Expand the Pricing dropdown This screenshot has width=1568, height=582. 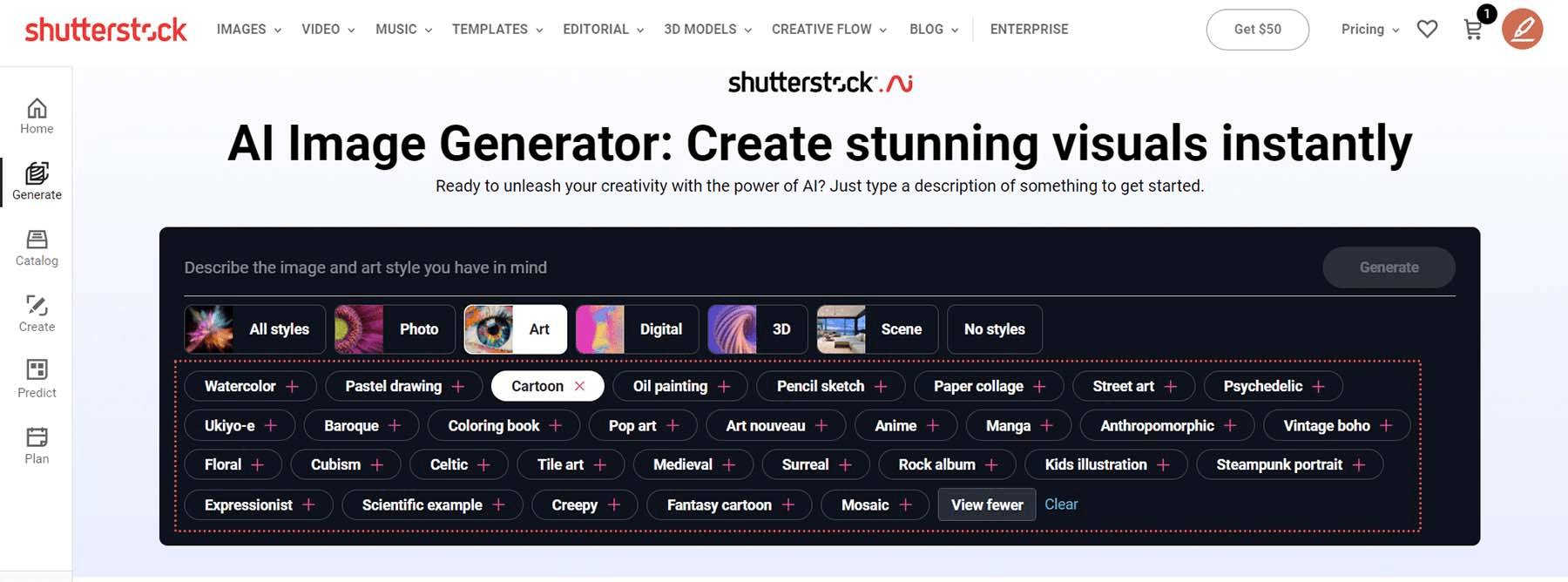coord(1370,29)
